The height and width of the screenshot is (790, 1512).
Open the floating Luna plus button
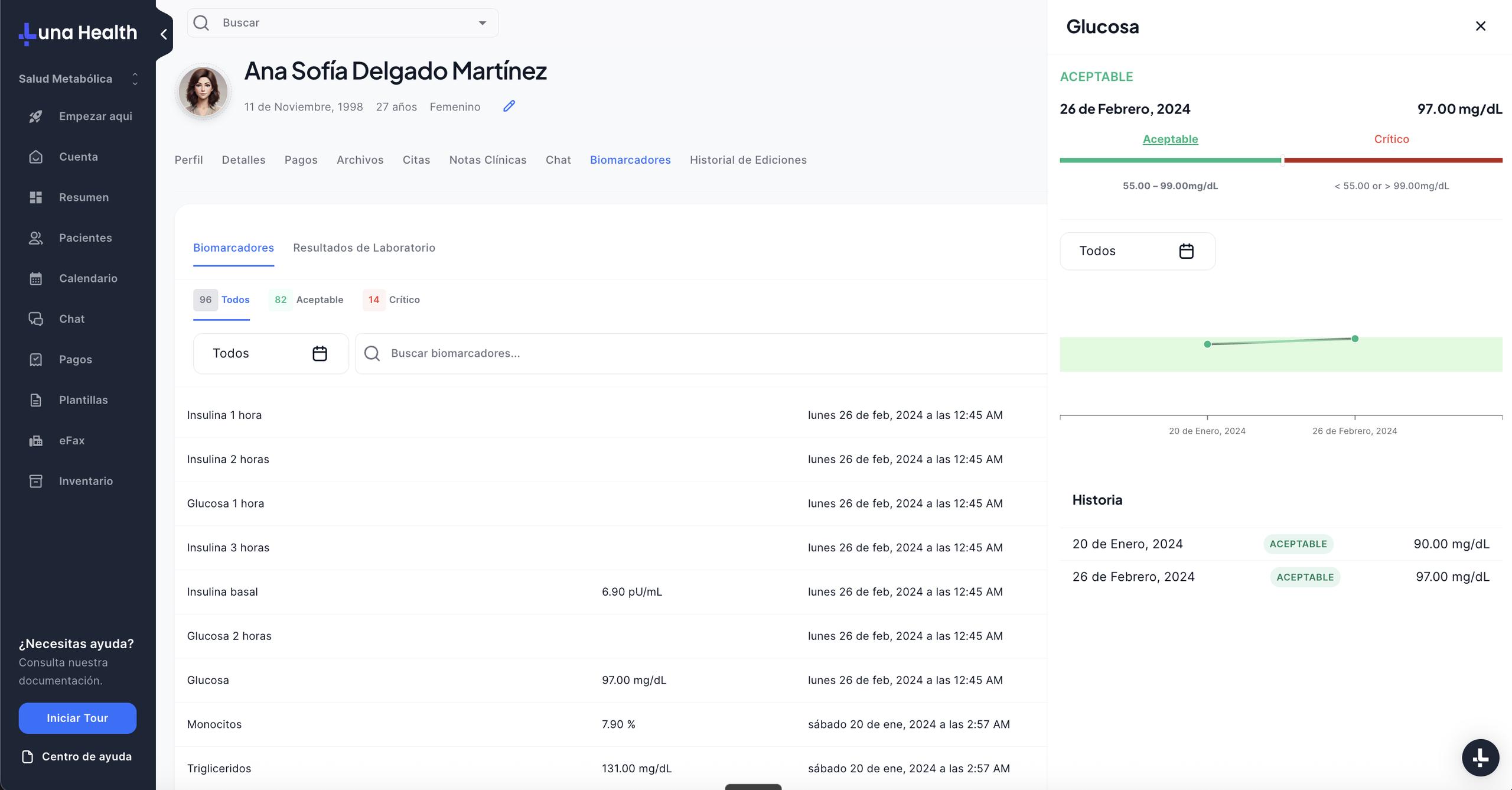click(1480, 758)
